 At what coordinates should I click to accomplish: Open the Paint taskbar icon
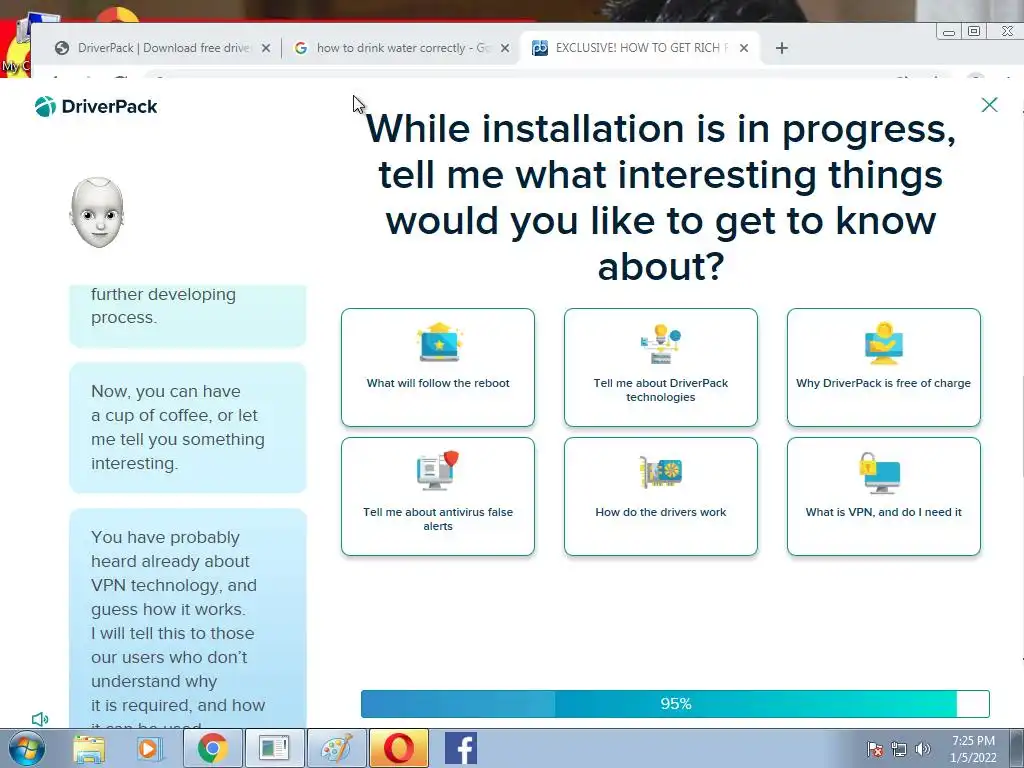click(336, 748)
